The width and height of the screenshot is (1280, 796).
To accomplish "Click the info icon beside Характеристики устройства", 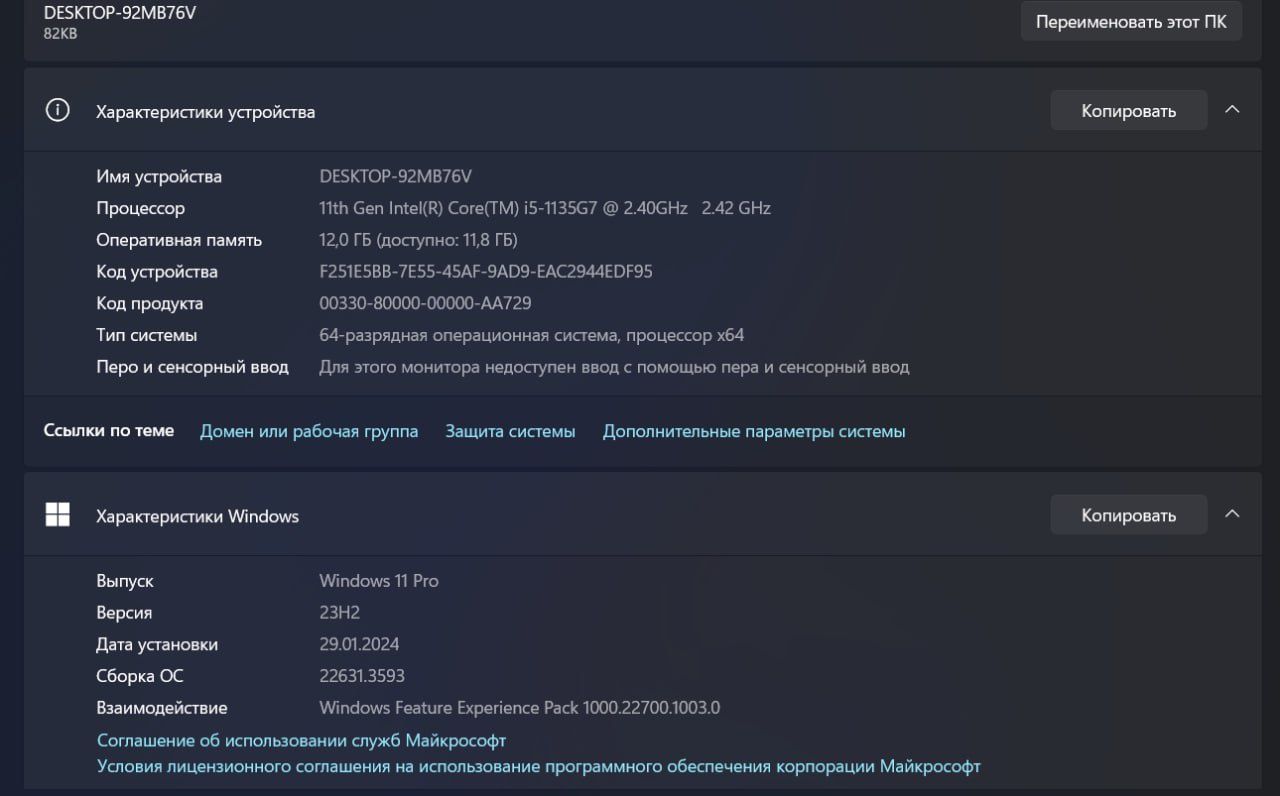I will pos(58,111).
